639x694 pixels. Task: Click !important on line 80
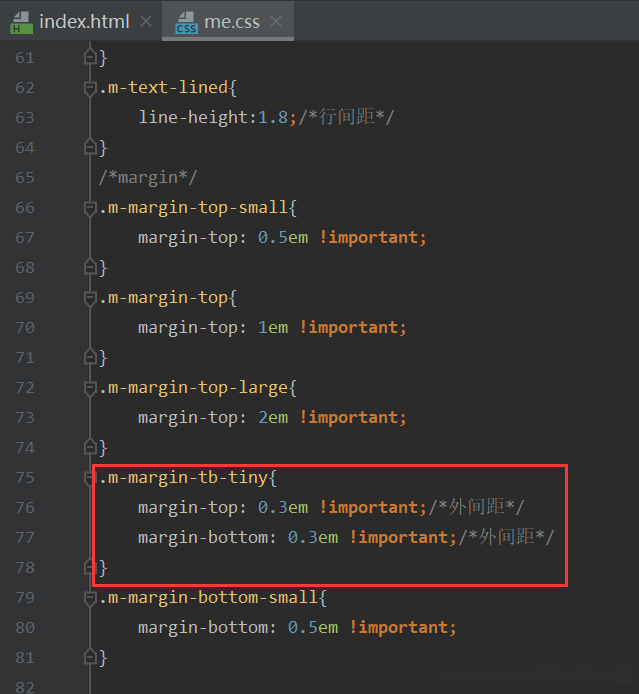398,628
